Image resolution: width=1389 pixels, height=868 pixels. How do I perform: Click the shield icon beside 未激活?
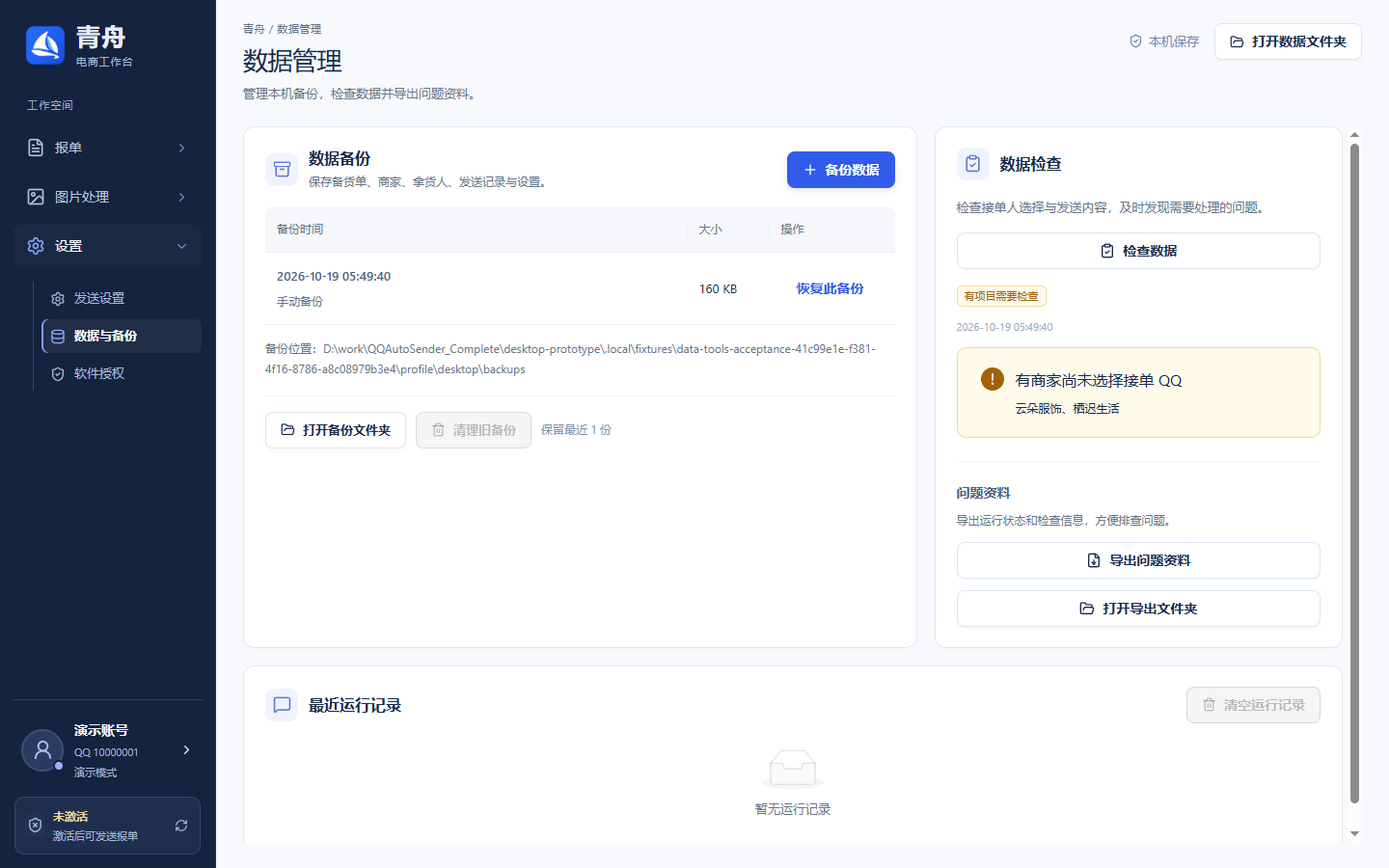(35, 826)
